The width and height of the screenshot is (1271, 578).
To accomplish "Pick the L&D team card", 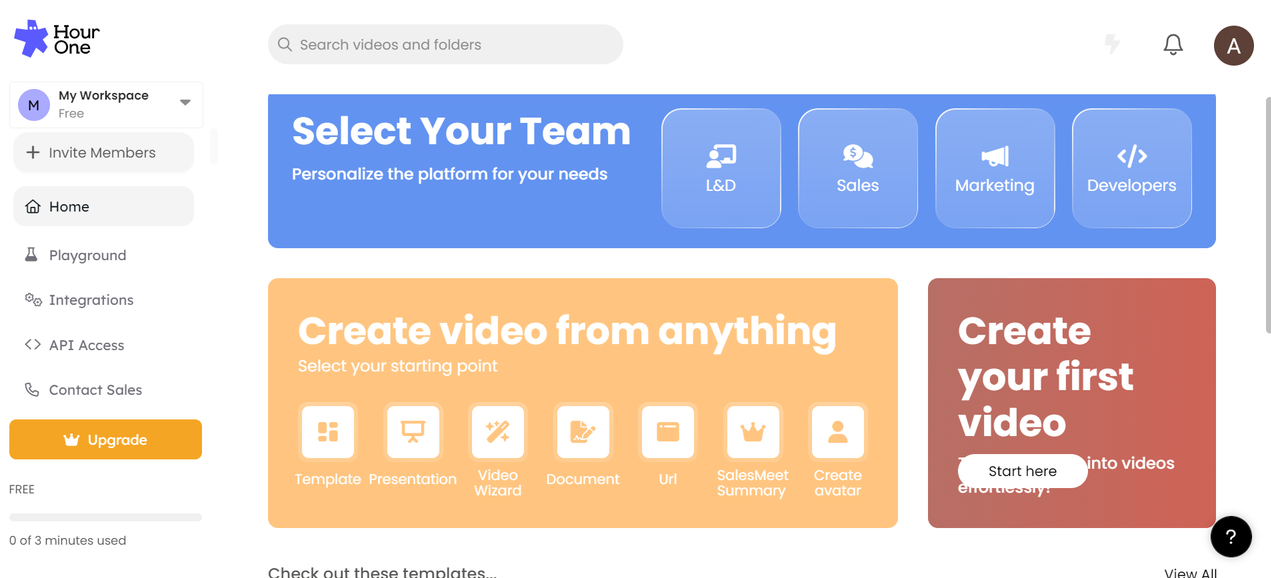I will coord(721,168).
